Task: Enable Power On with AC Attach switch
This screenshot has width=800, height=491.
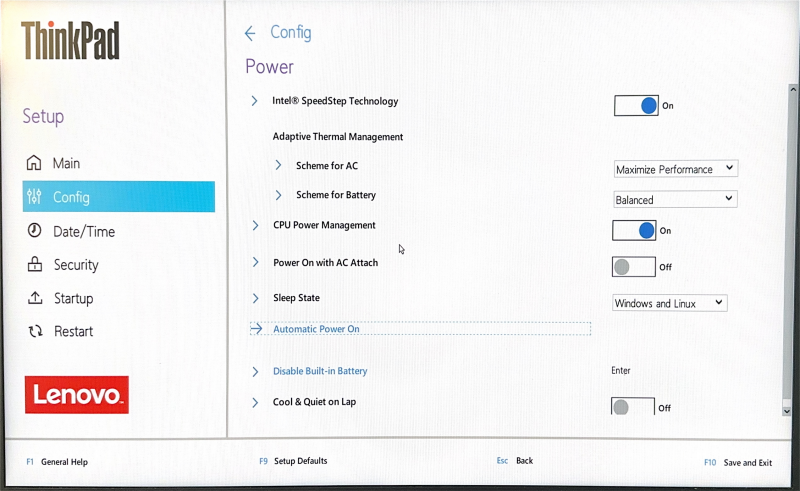Action: tap(634, 266)
